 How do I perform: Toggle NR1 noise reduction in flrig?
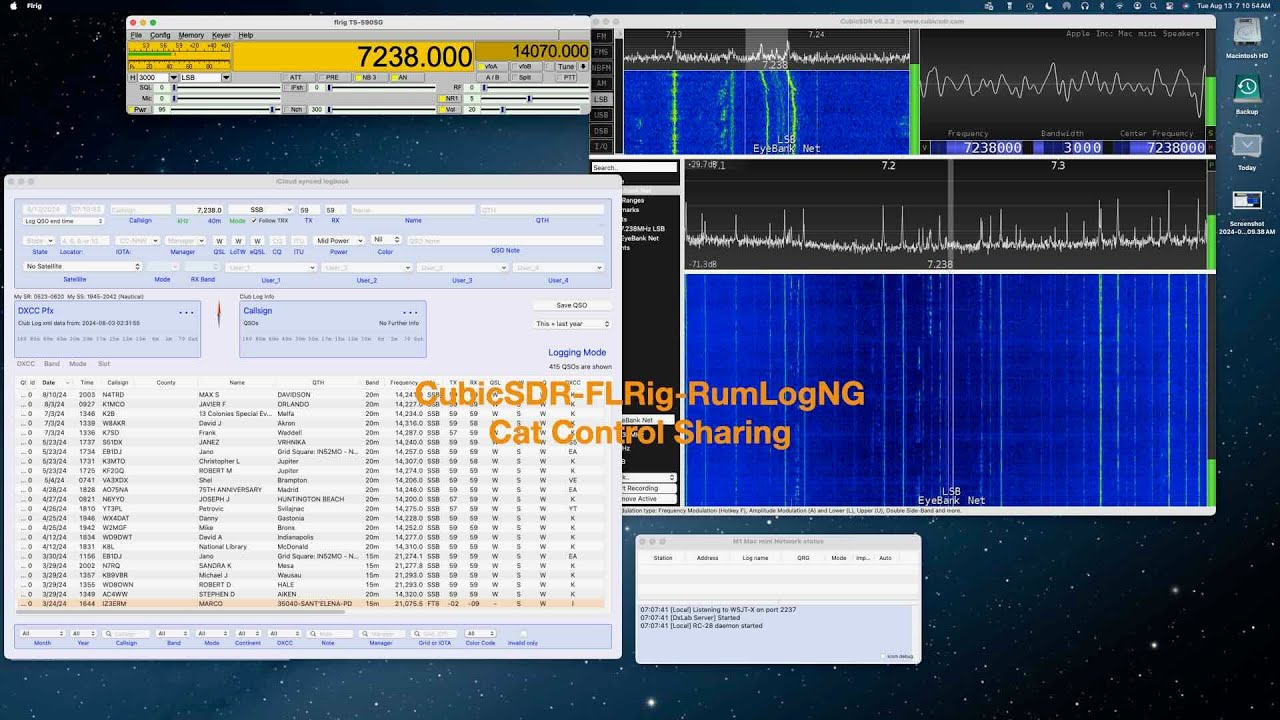tap(450, 99)
